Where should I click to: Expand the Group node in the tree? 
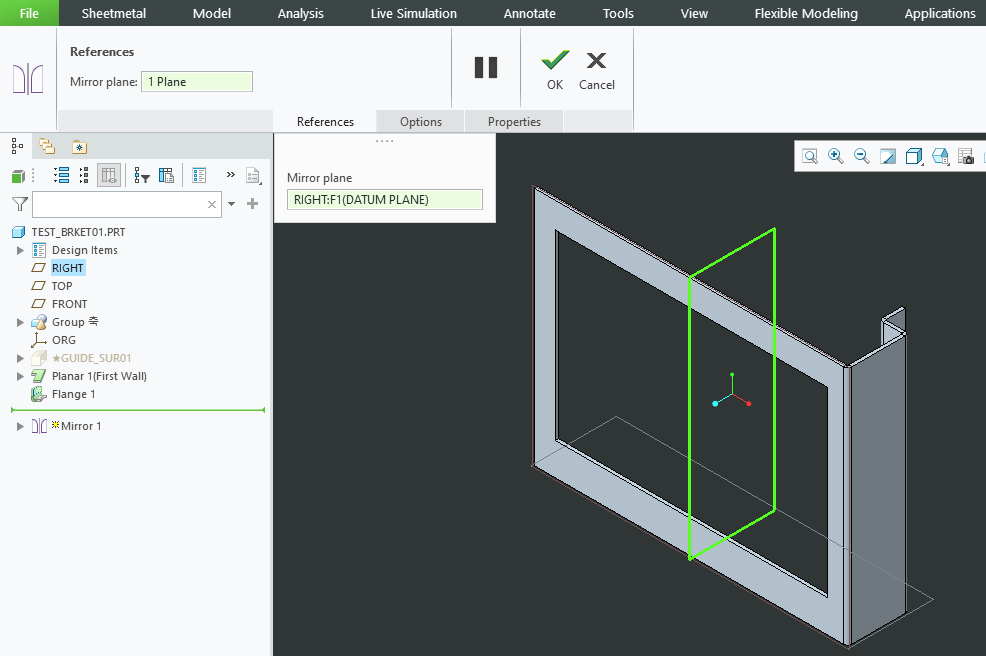(x=20, y=322)
